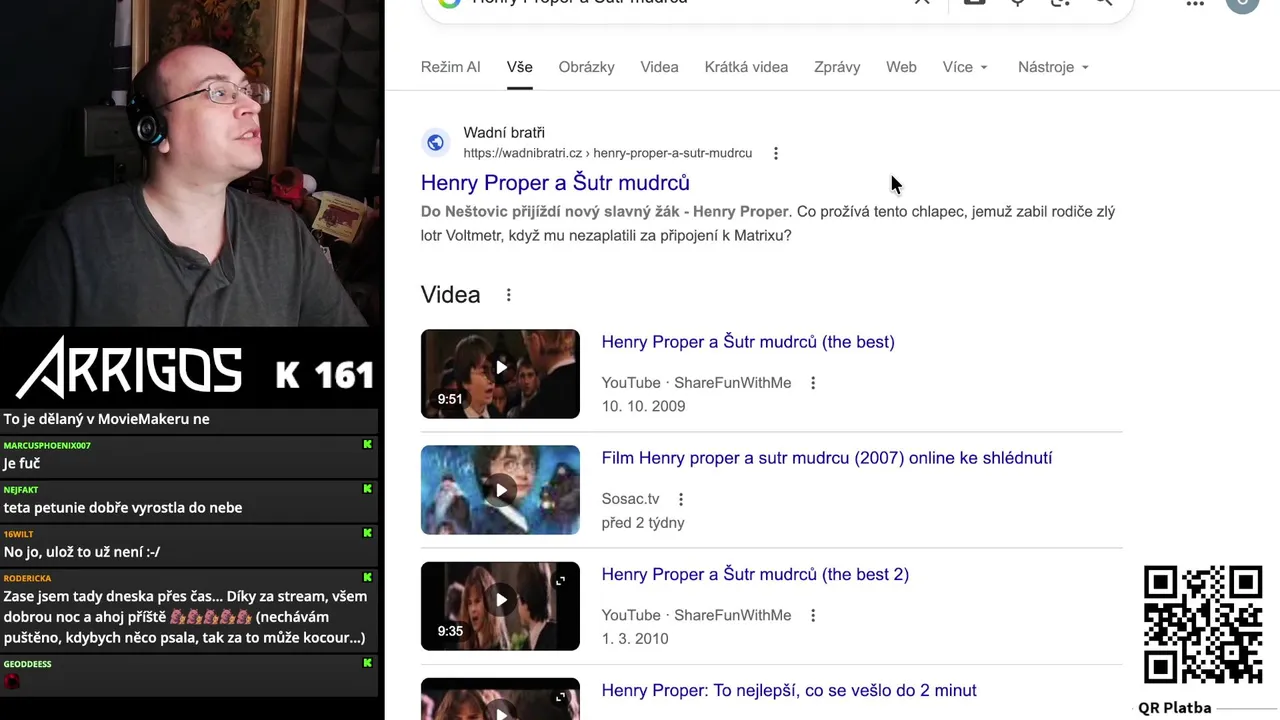1280x720 pixels.
Task: Select the Web results tab
Action: (x=901, y=67)
